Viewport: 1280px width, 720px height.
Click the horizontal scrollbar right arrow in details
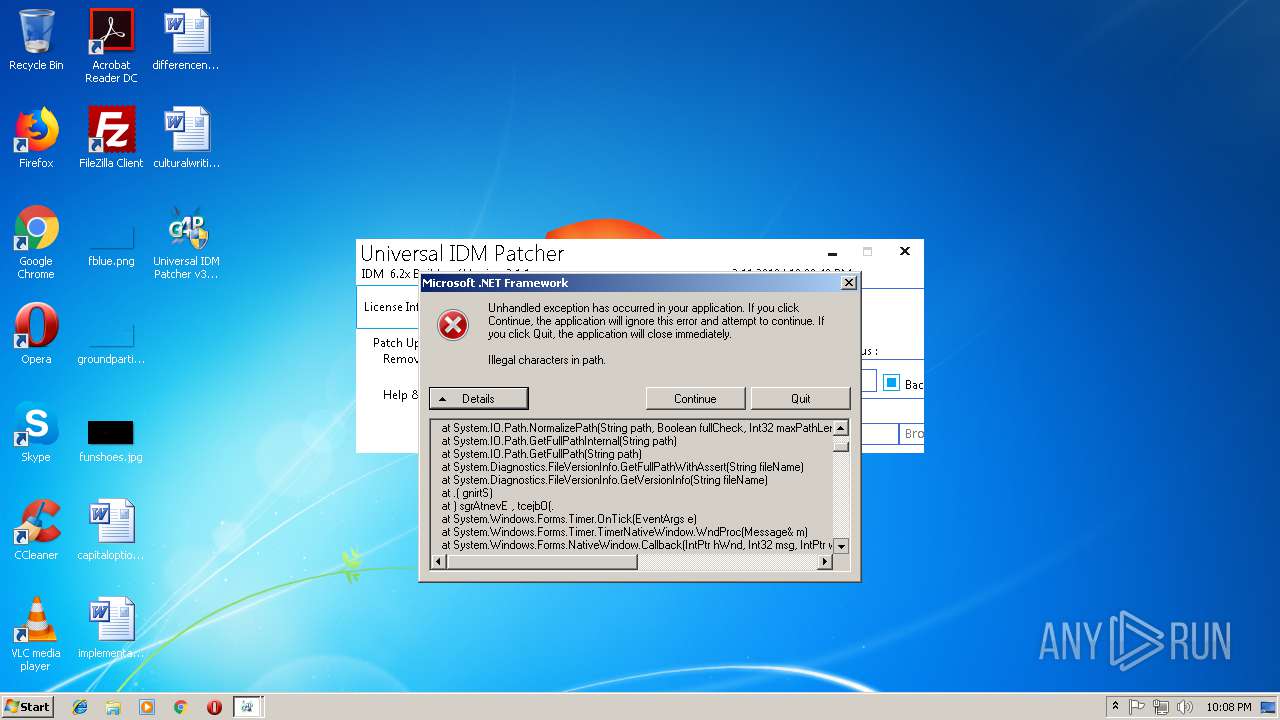coord(825,562)
